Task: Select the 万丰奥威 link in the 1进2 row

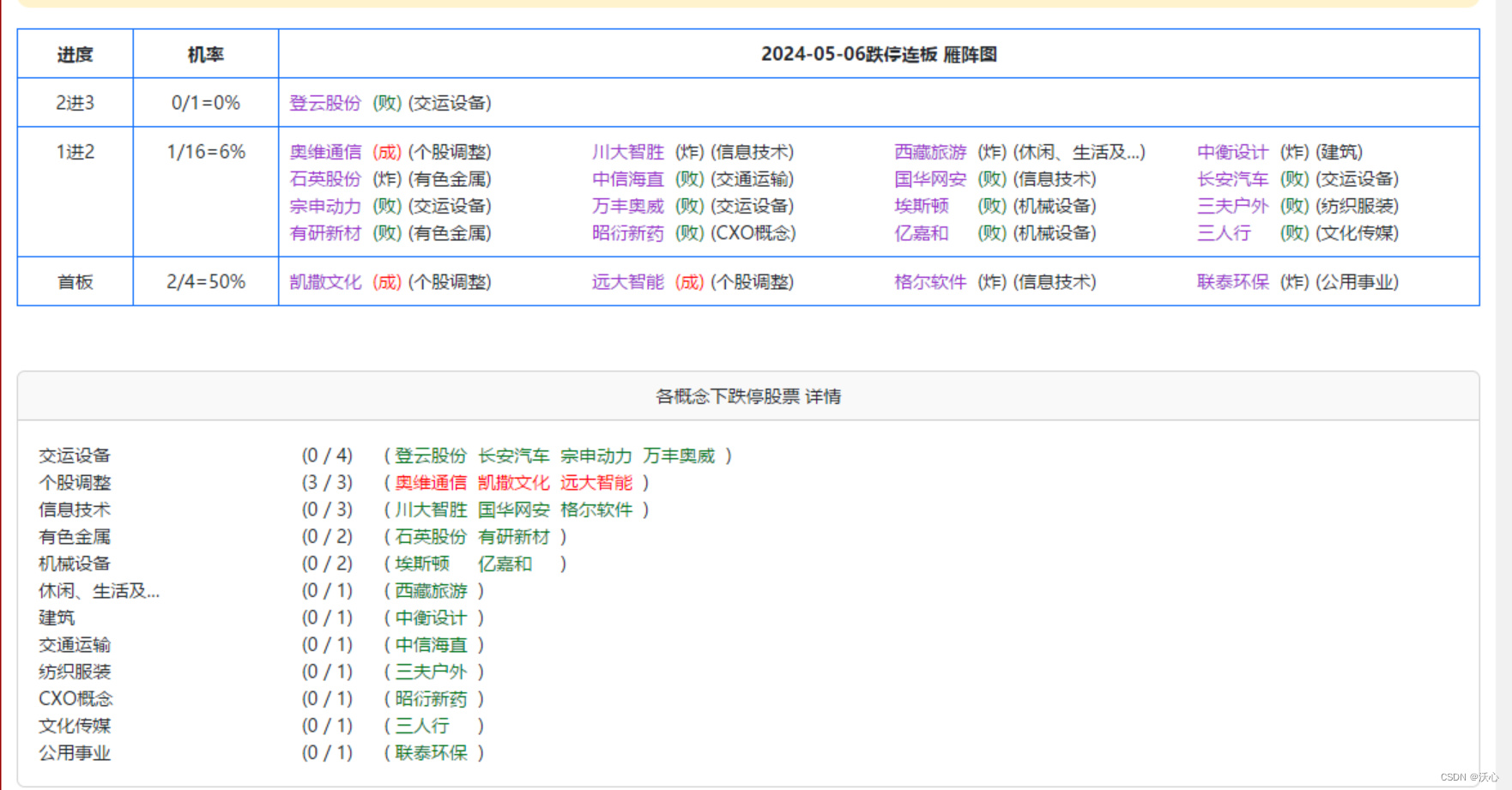Action: [x=628, y=206]
